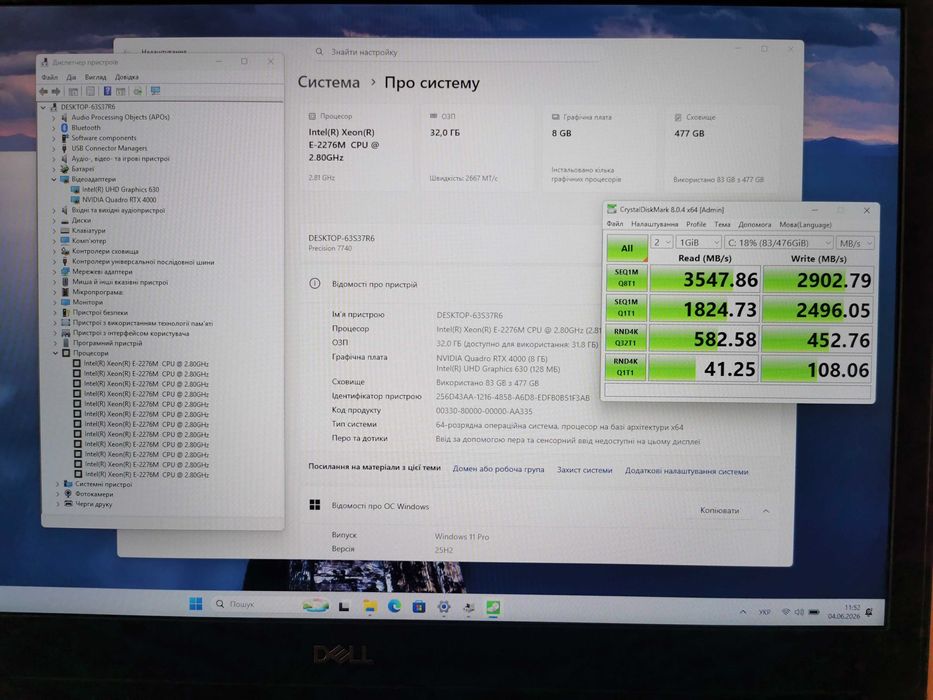Expand the Батареї category
The height and width of the screenshot is (700, 933).
click(x=54, y=168)
